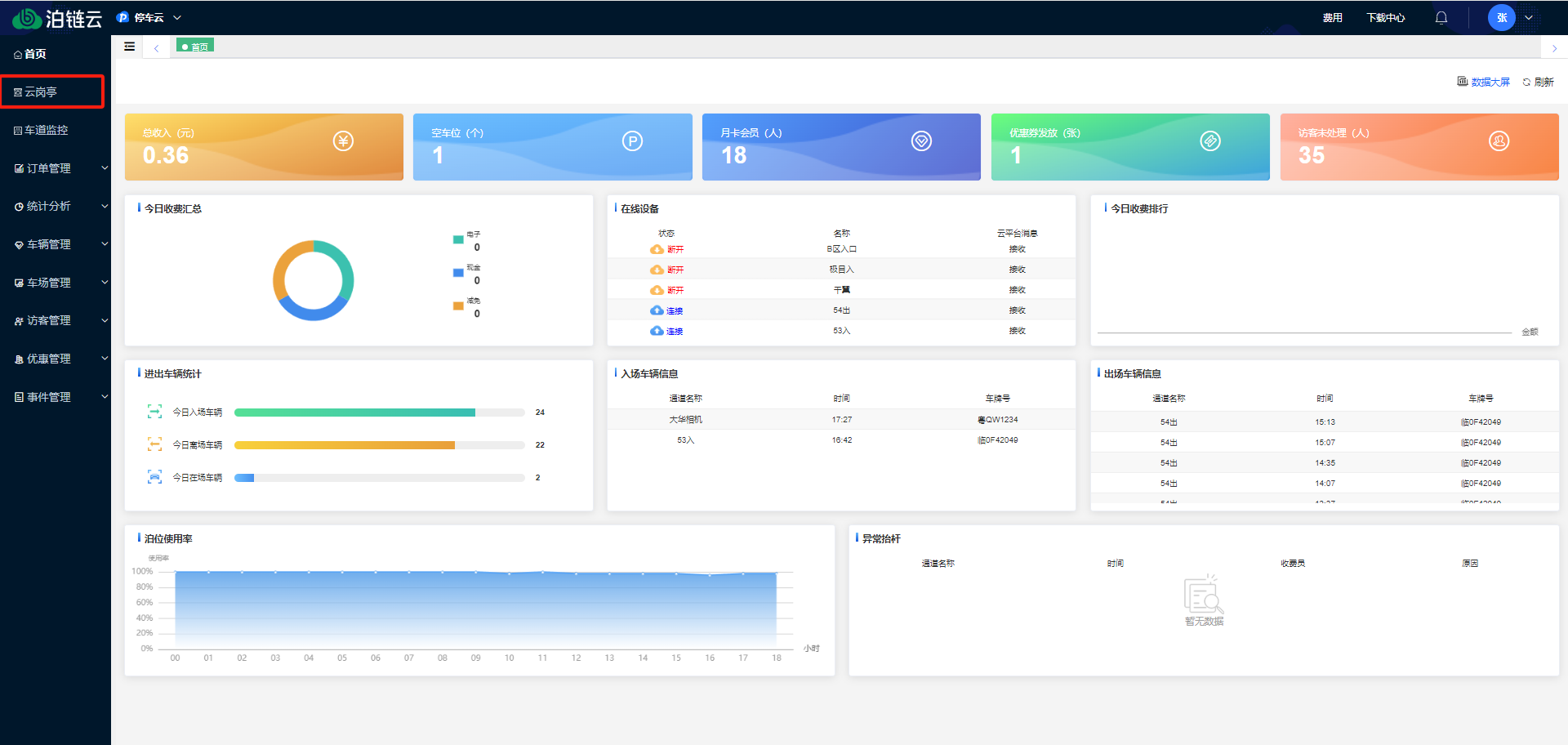The height and width of the screenshot is (745, 1568).
Task: Click the parking icon on 空车位 card
Action: pos(632,141)
